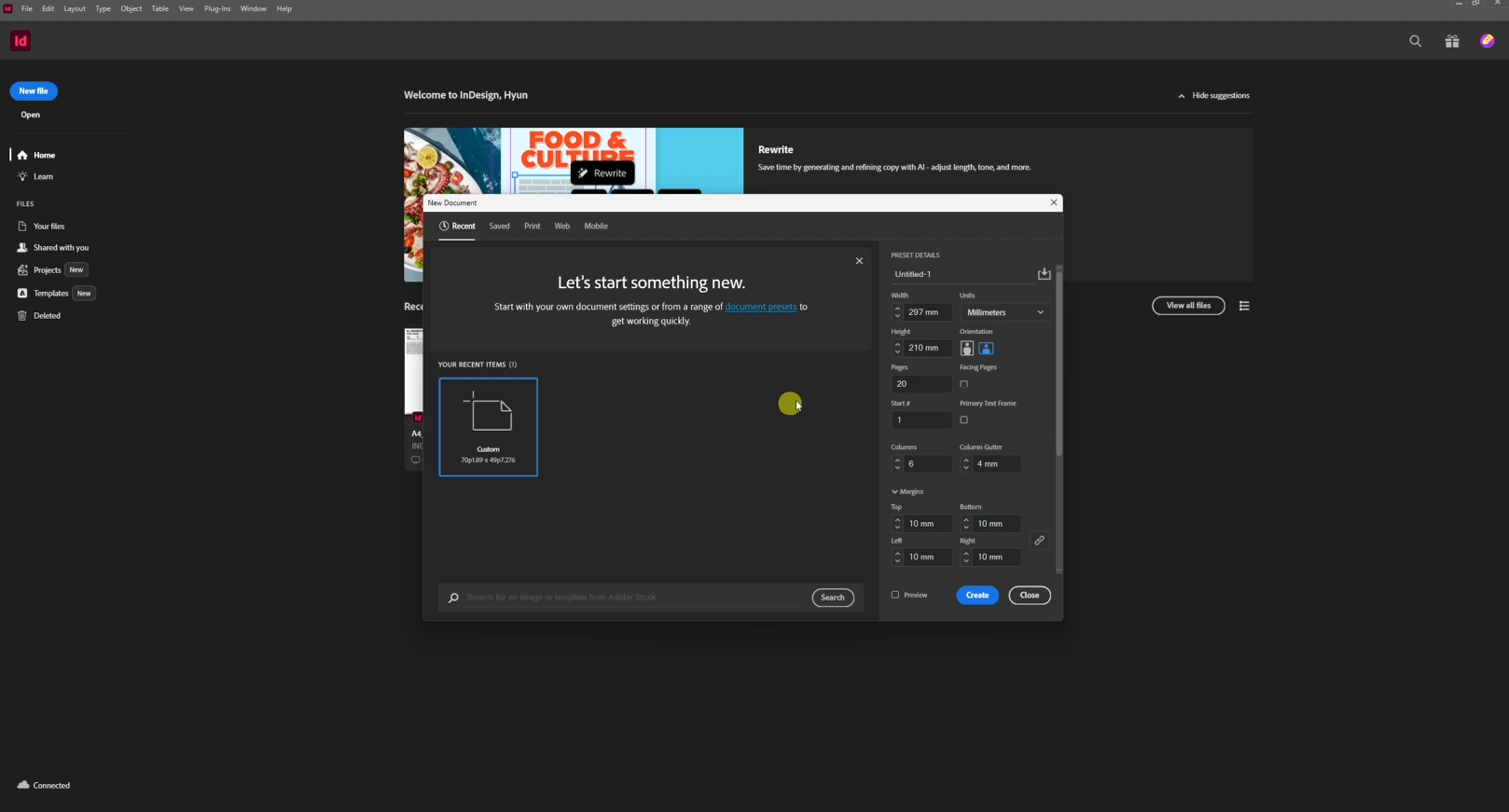Enable the Primary Text Frame checkbox

click(x=964, y=420)
